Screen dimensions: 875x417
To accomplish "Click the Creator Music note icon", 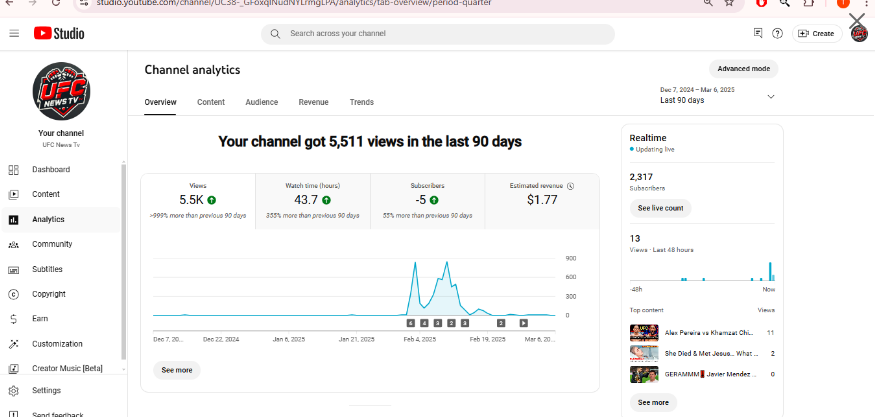I will pyautogui.click(x=13, y=368).
